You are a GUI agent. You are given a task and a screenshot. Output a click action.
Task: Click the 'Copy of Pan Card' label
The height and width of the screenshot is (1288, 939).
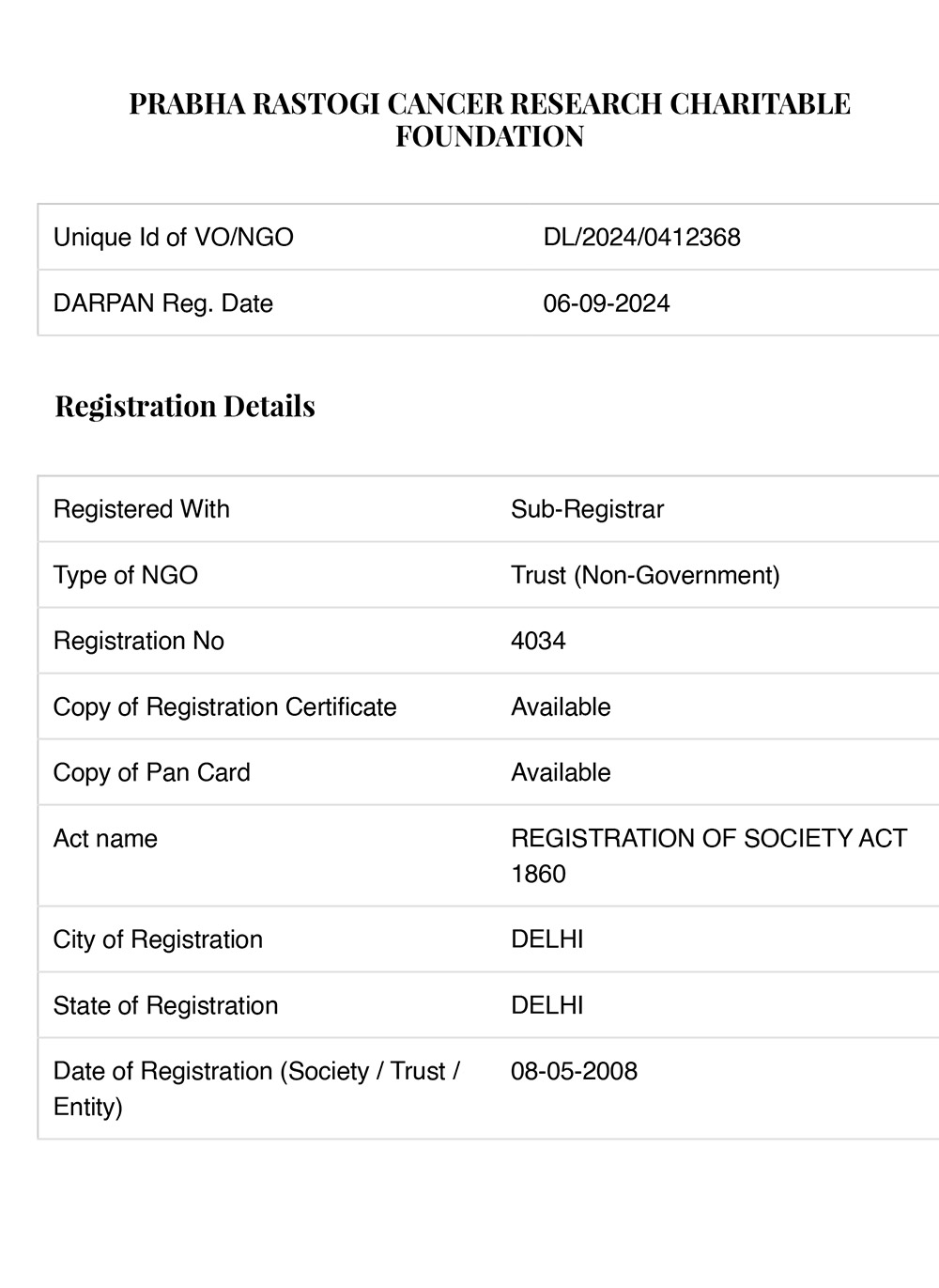152,772
